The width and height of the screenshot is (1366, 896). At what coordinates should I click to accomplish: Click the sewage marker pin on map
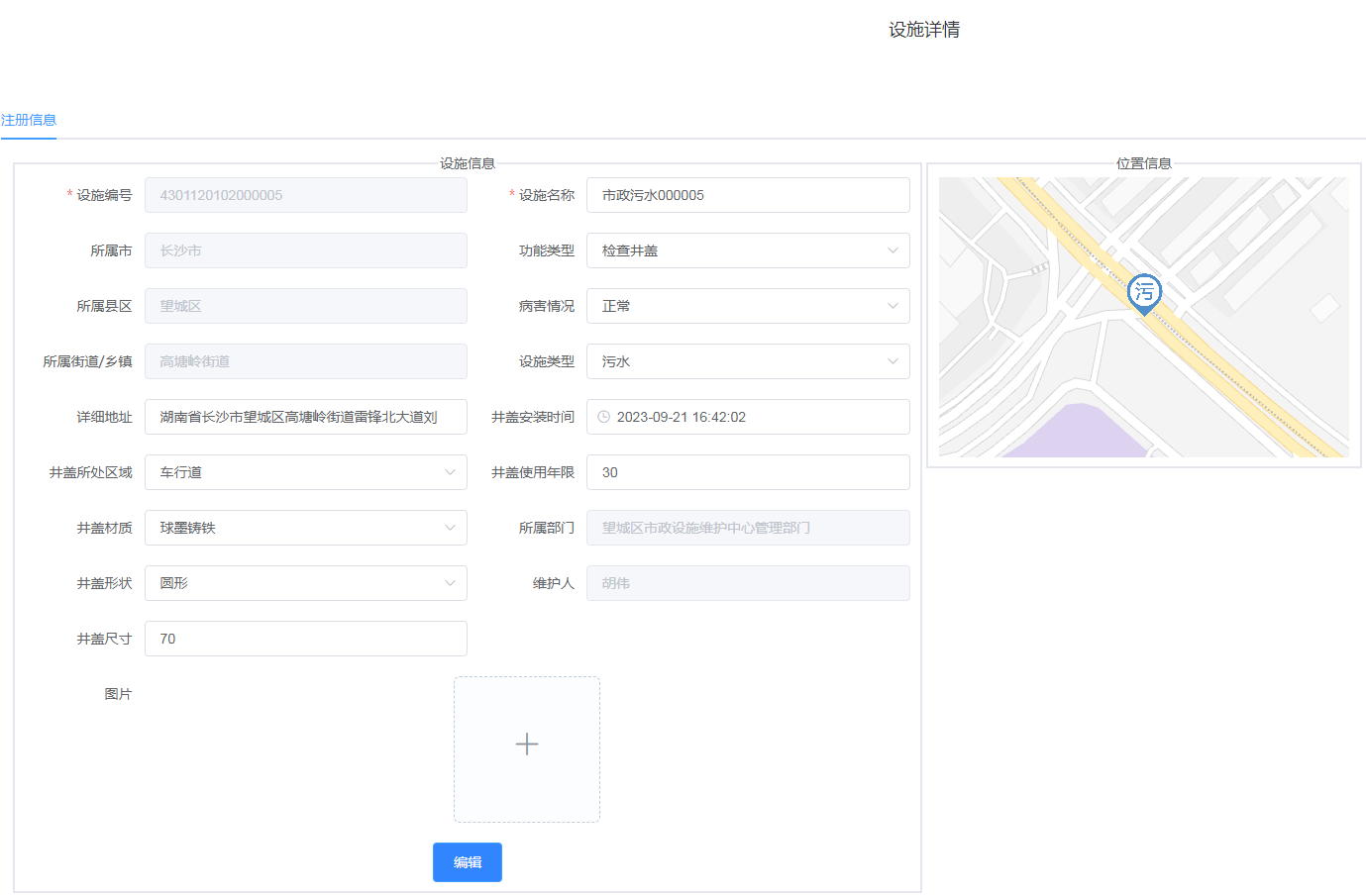(x=1144, y=293)
